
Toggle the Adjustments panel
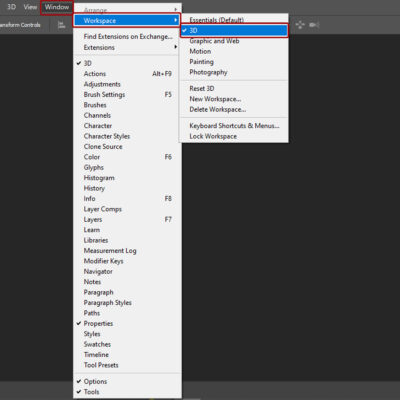point(127,84)
